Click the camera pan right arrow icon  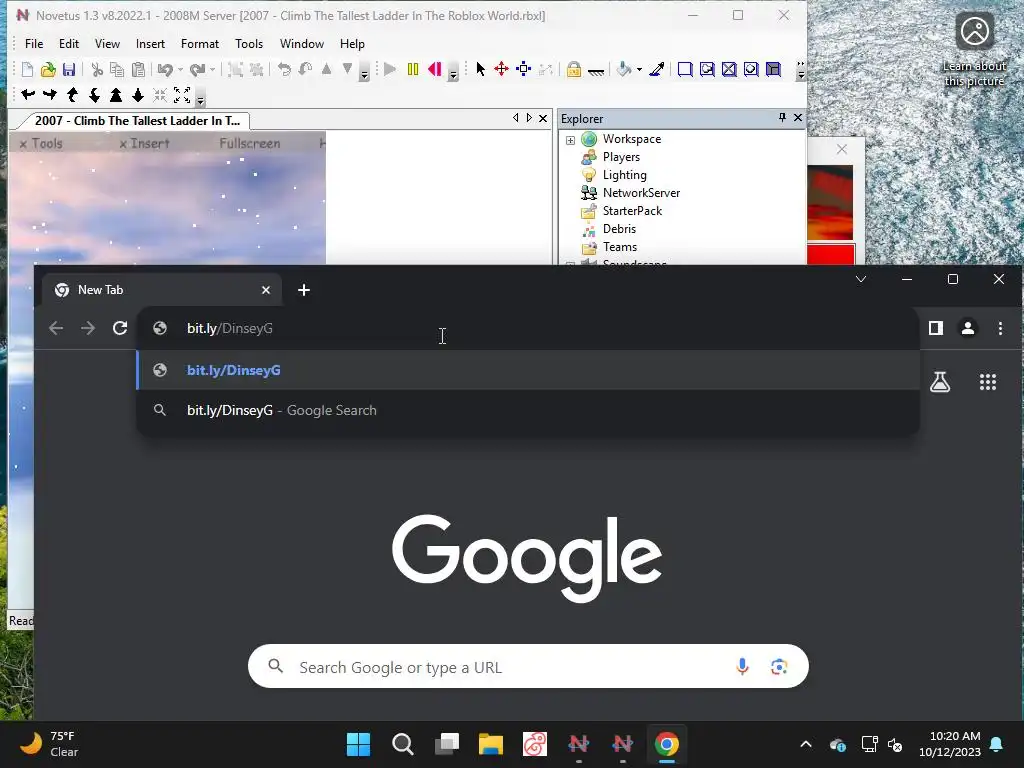[50, 95]
